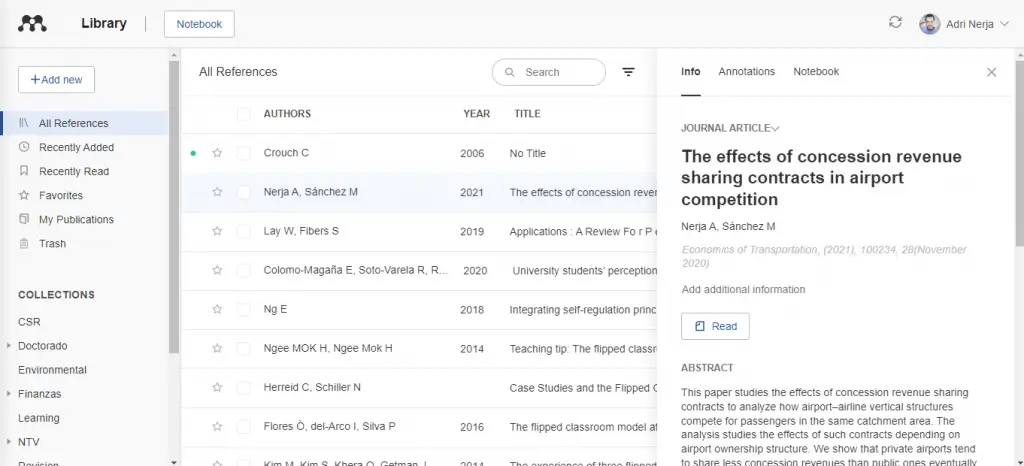Select the Ngee MOK H row checkbox
Viewport: 1024px width, 466px height.
pyautogui.click(x=244, y=349)
